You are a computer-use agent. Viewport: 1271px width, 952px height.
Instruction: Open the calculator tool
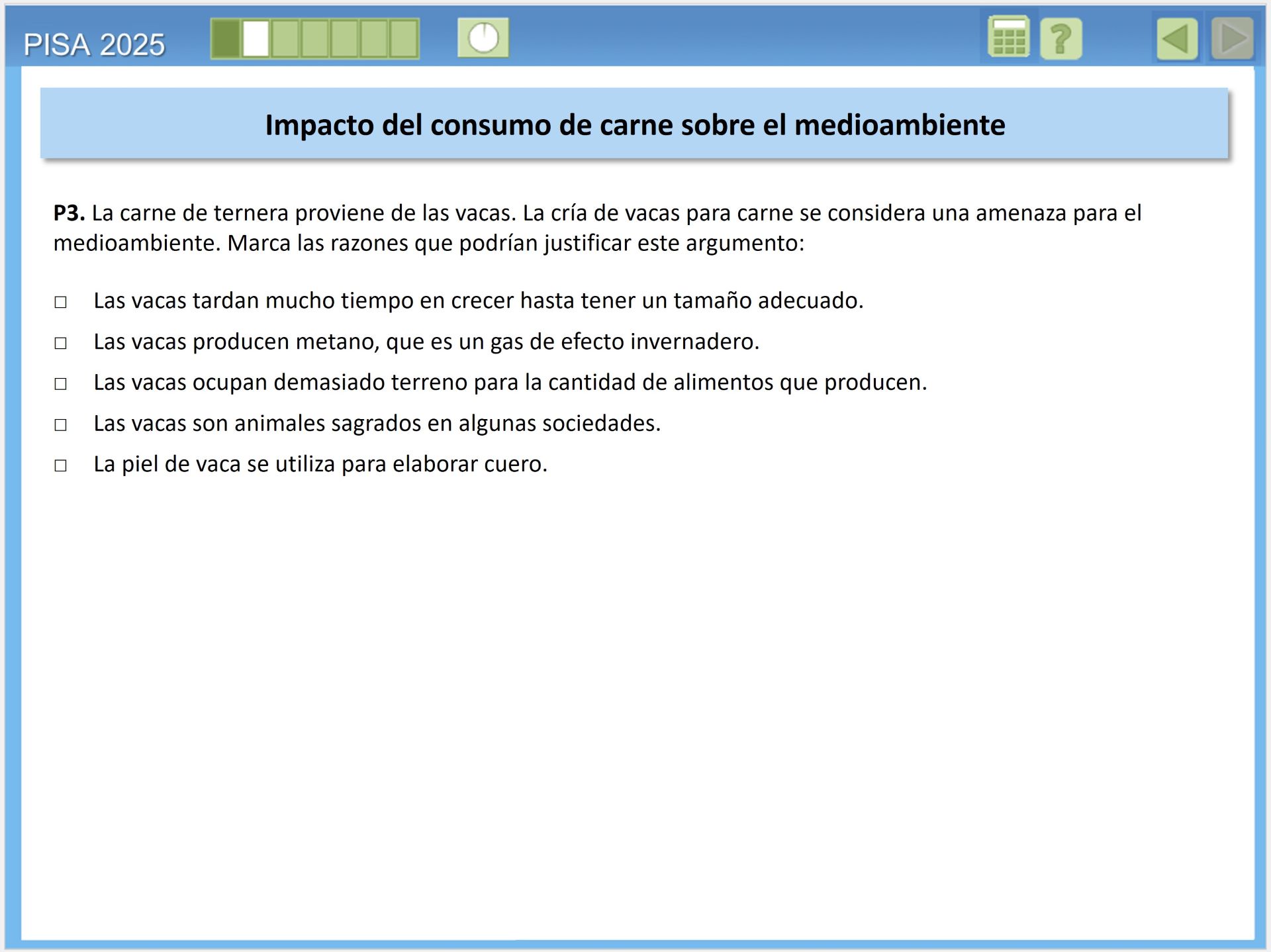click(1008, 38)
